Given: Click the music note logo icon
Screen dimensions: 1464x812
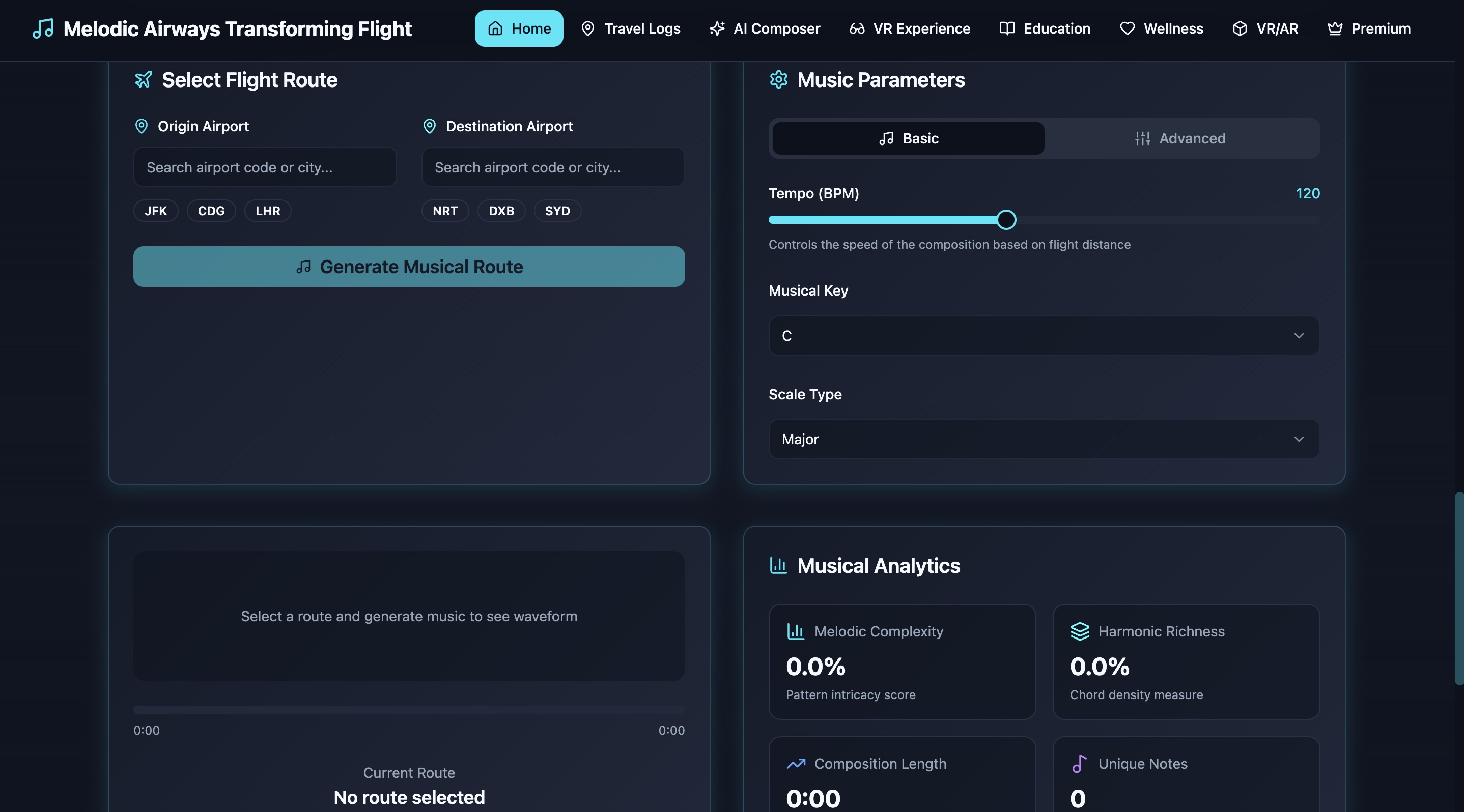Looking at the screenshot, I should pyautogui.click(x=43, y=28).
